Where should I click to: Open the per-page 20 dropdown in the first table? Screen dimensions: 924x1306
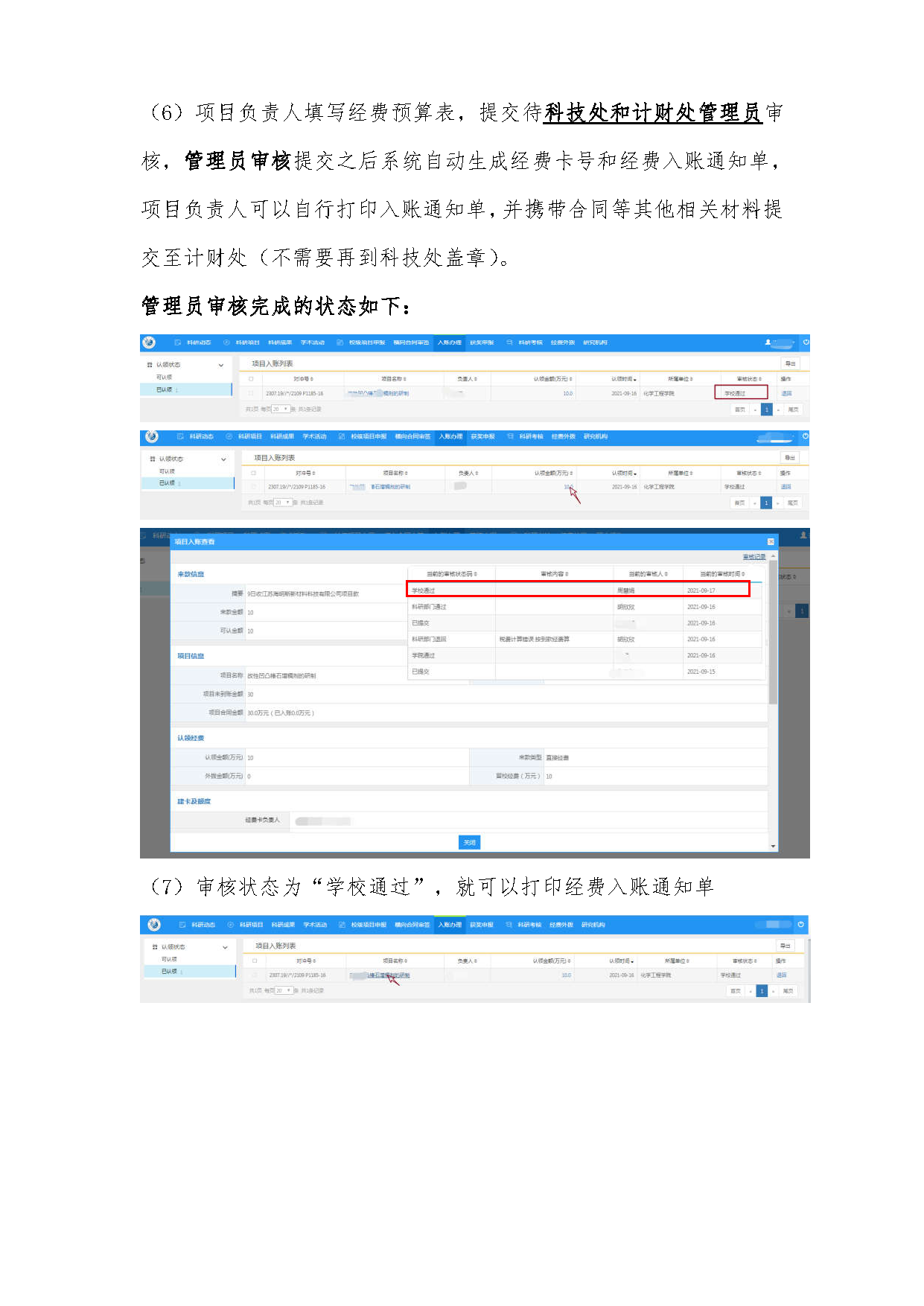pos(281,409)
